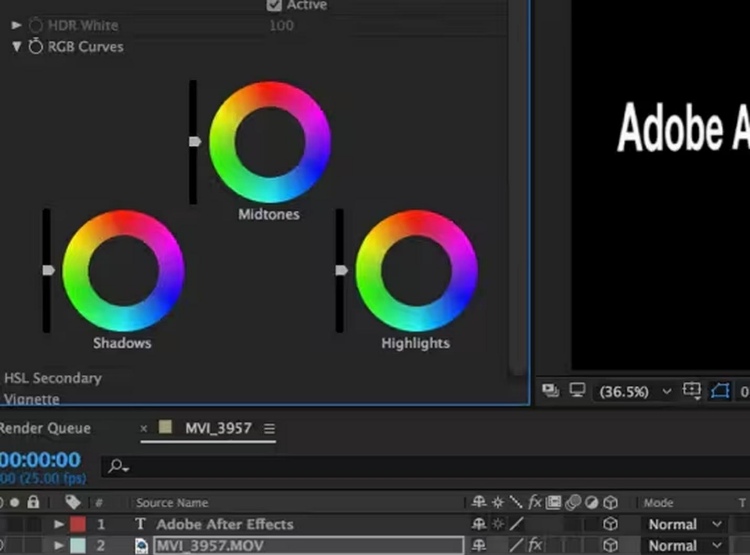This screenshot has width=750, height=555.
Task: Click the current timecode 00:00:00
Action: click(x=40, y=460)
